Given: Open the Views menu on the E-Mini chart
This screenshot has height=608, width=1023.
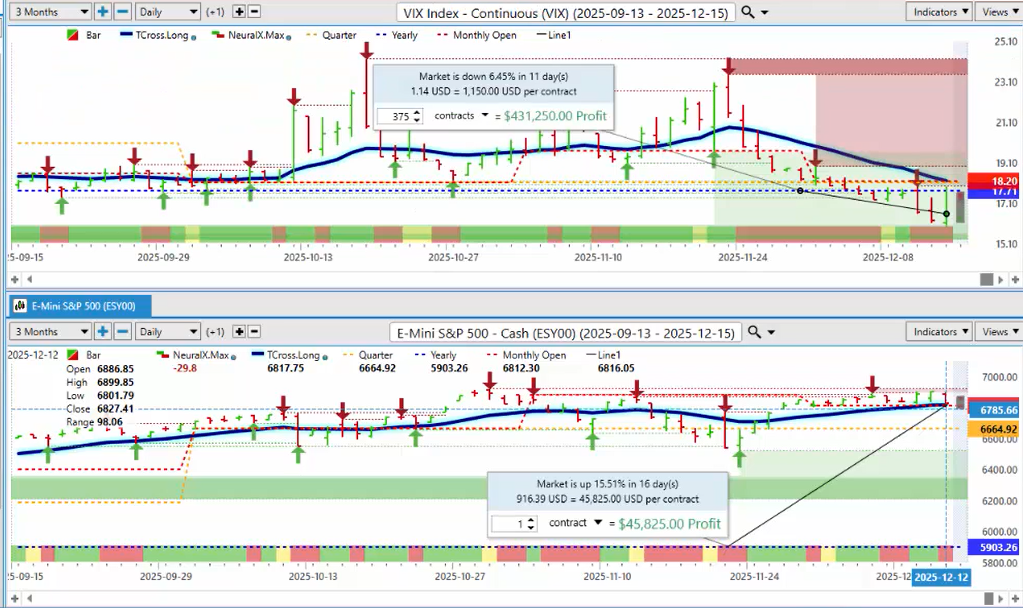Looking at the screenshot, I should pos(998,331).
